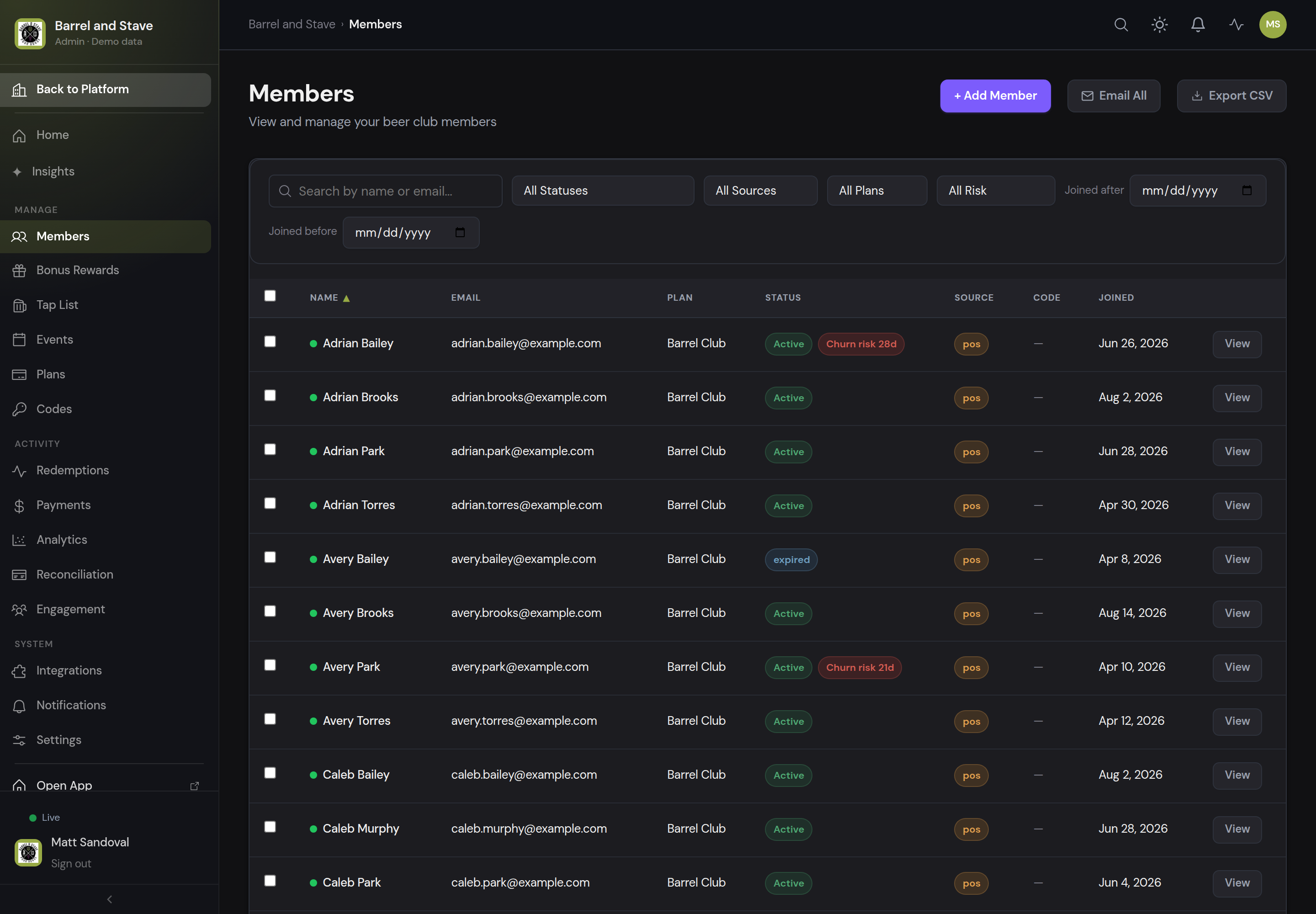Screen dimensions: 1316x914
Task: Focus the search by name or email field
Action: (385, 191)
